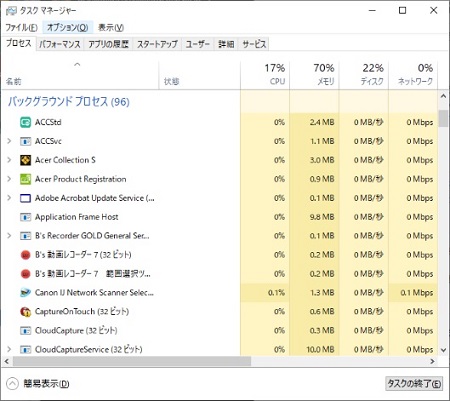Screen dimensions: 450x401
Task: Sort by the 22% ディスク column header
Action: (363, 75)
